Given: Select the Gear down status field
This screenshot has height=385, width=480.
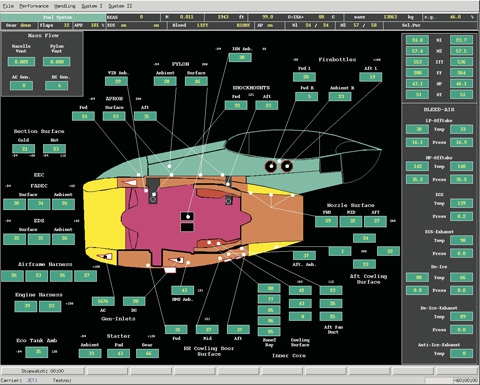Looking at the screenshot, I should coord(19,25).
